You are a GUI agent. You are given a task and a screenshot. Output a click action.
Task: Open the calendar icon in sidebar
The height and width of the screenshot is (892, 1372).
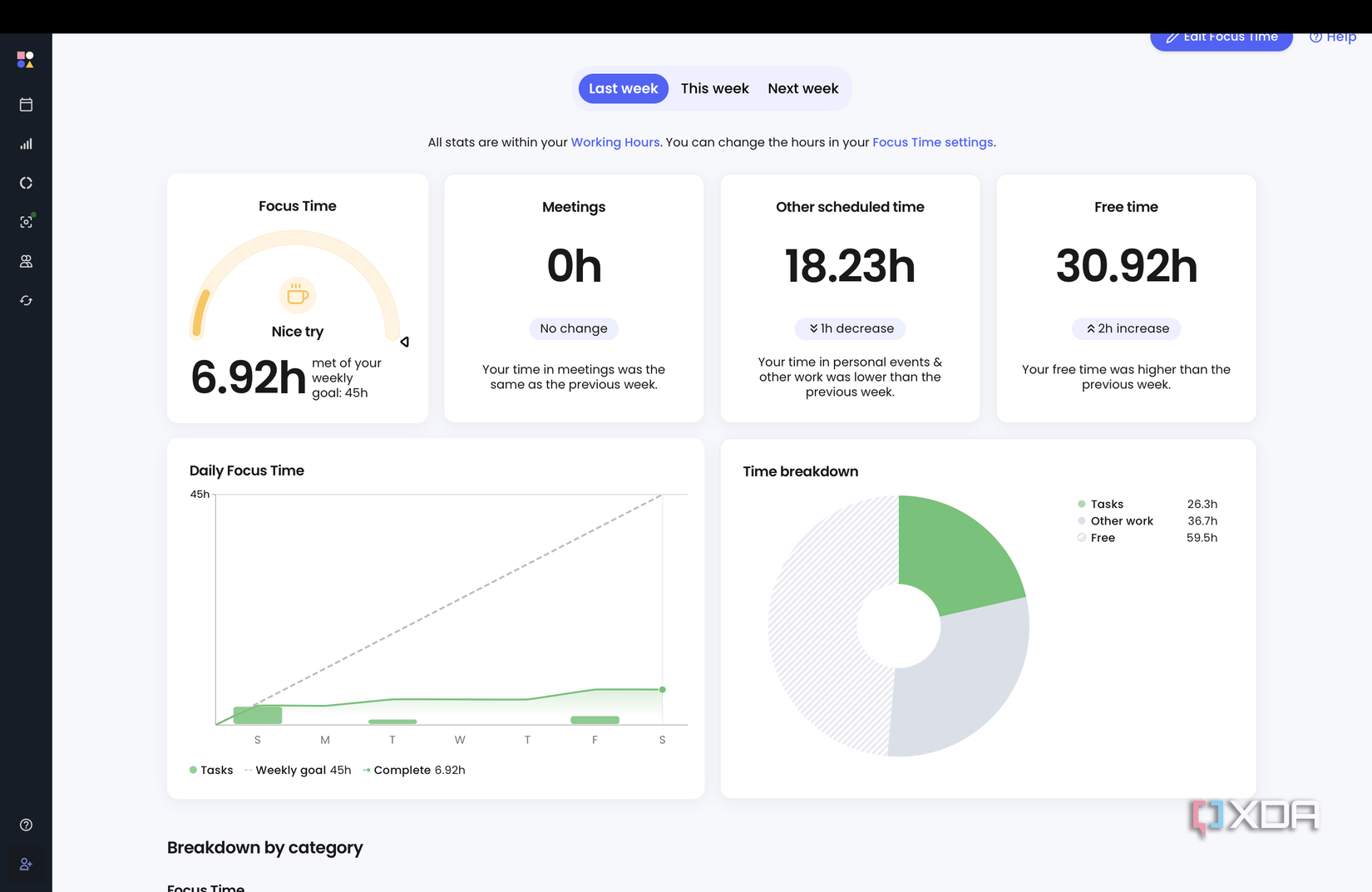tap(26, 105)
